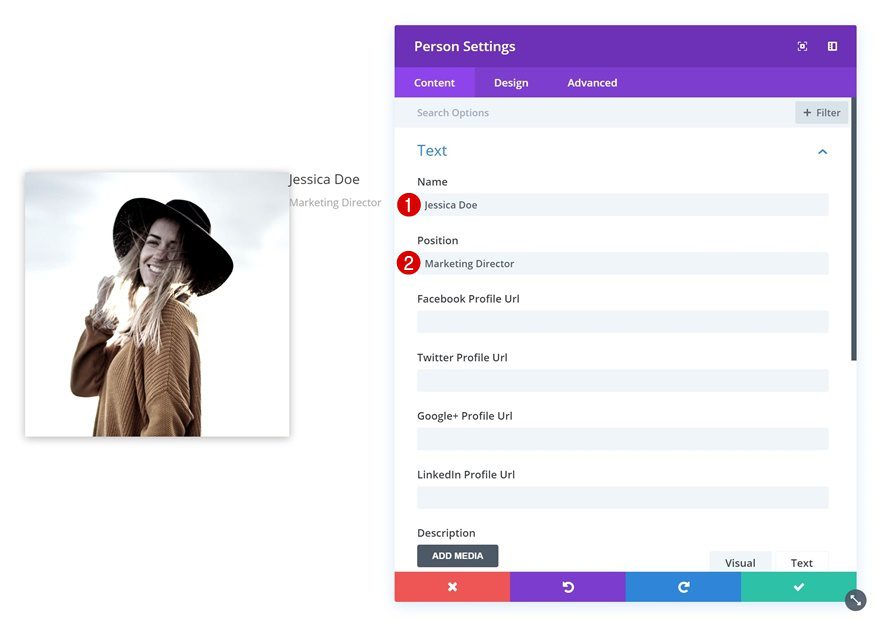Image resolution: width=880 pixels, height=623 pixels.
Task: Open the help/snapshot icon in the modal header
Action: 802,46
